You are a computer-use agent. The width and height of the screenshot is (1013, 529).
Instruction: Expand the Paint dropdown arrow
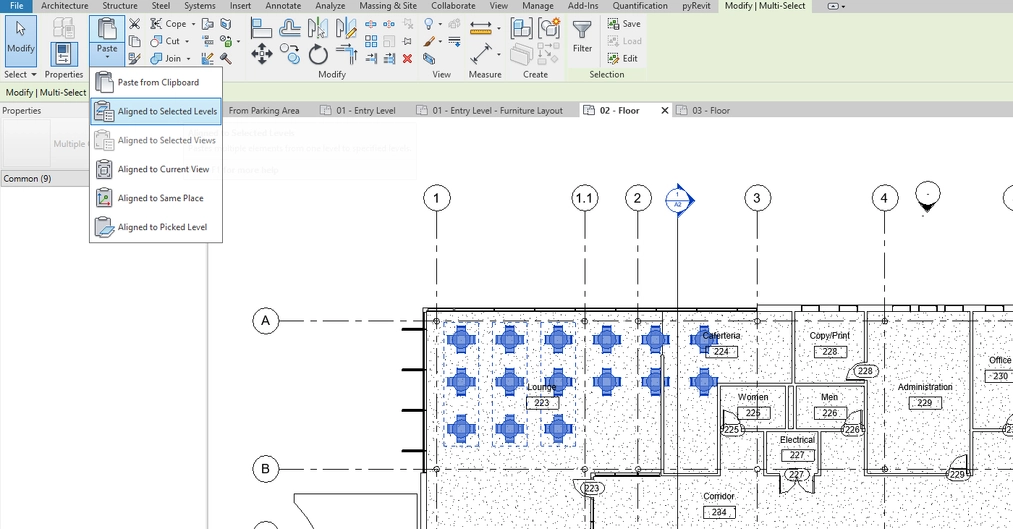click(238, 41)
